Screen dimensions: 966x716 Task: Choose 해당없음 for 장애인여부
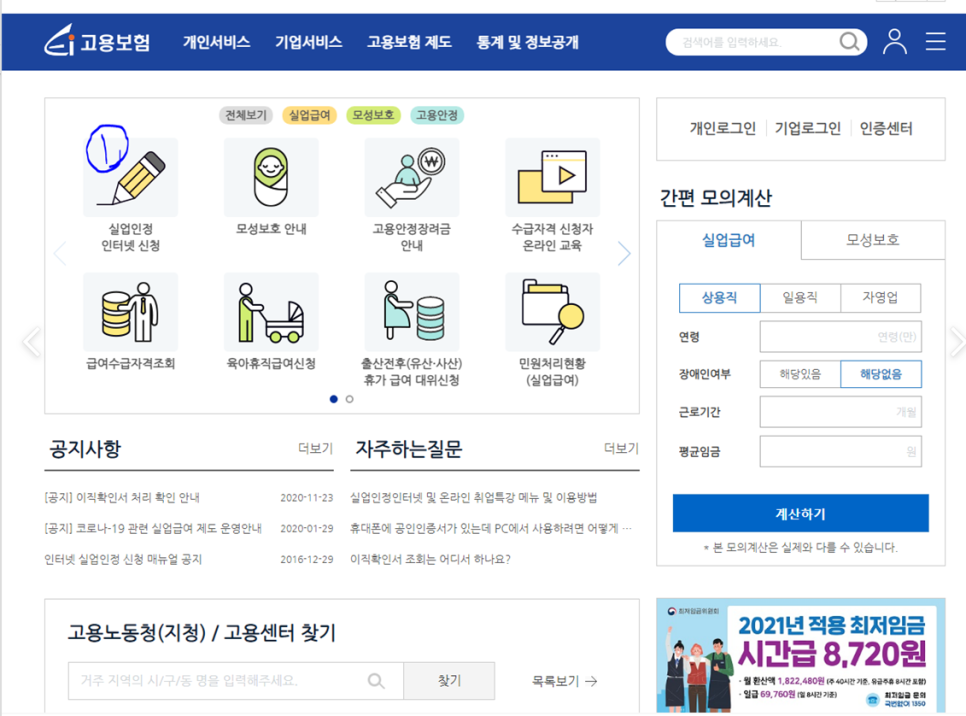tap(881, 374)
